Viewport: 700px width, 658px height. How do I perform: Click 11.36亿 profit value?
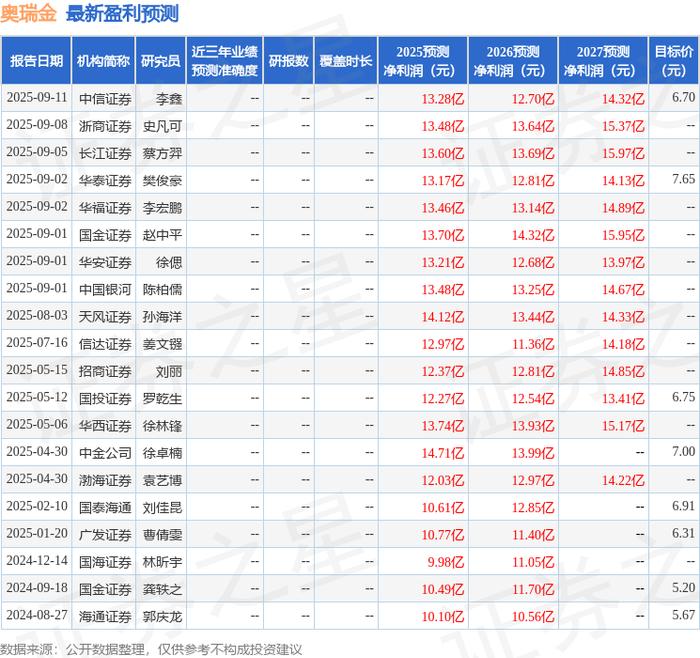pyautogui.click(x=533, y=344)
